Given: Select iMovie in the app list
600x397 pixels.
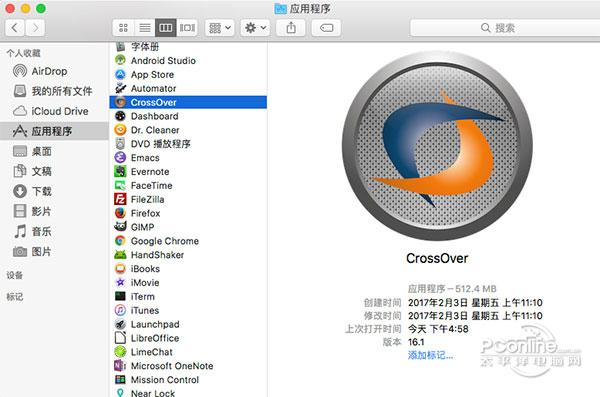Looking at the screenshot, I should tap(188, 283).
